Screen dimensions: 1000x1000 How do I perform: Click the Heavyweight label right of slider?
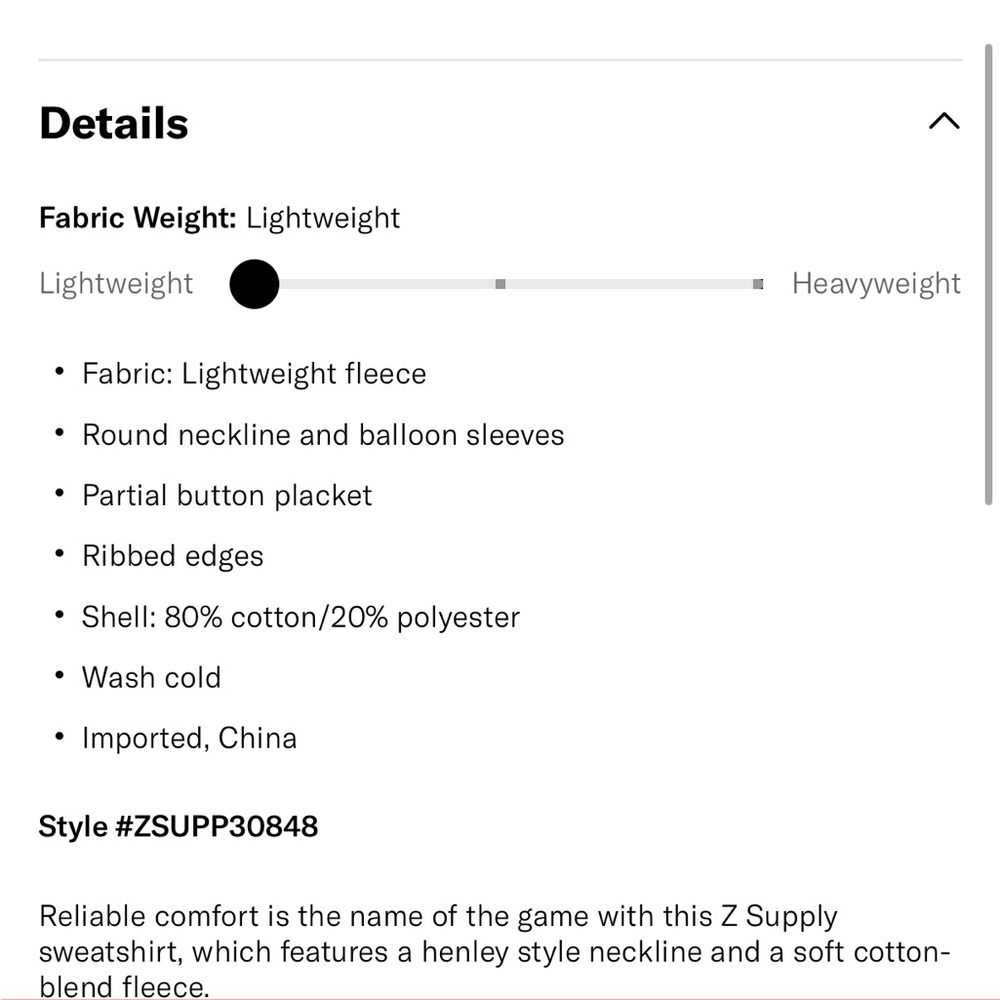pyautogui.click(x=876, y=284)
